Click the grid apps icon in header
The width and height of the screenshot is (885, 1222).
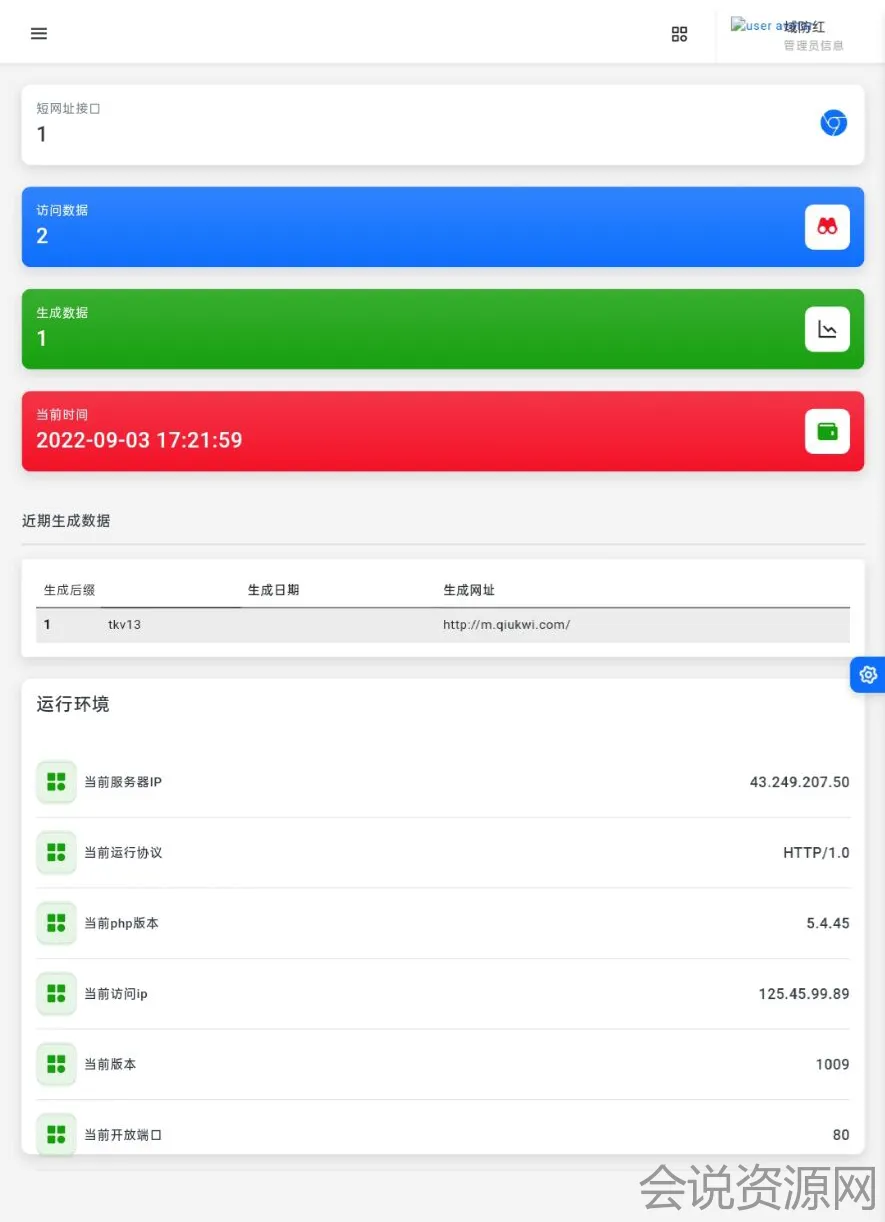coord(679,35)
